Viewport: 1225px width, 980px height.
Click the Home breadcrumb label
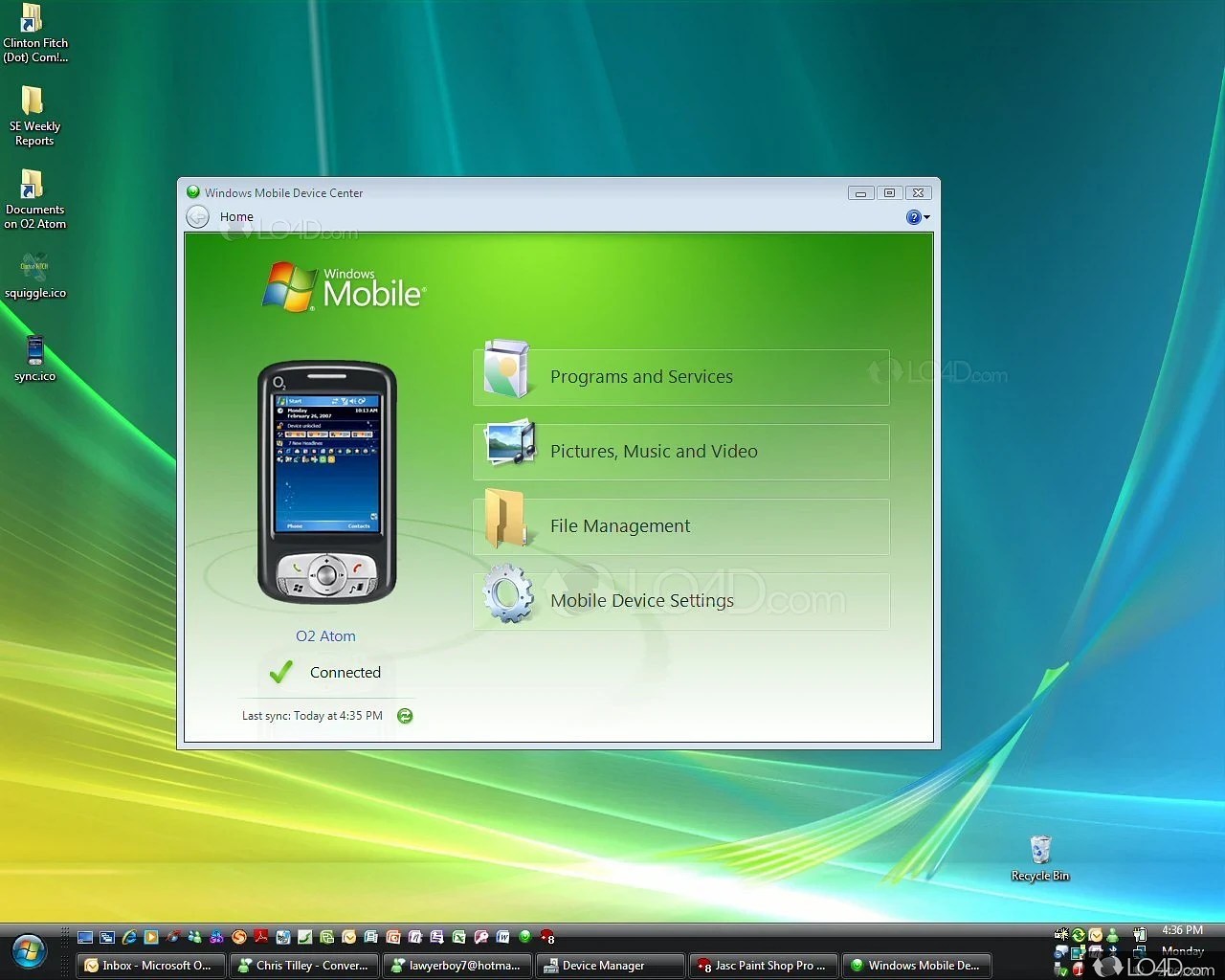click(x=237, y=216)
